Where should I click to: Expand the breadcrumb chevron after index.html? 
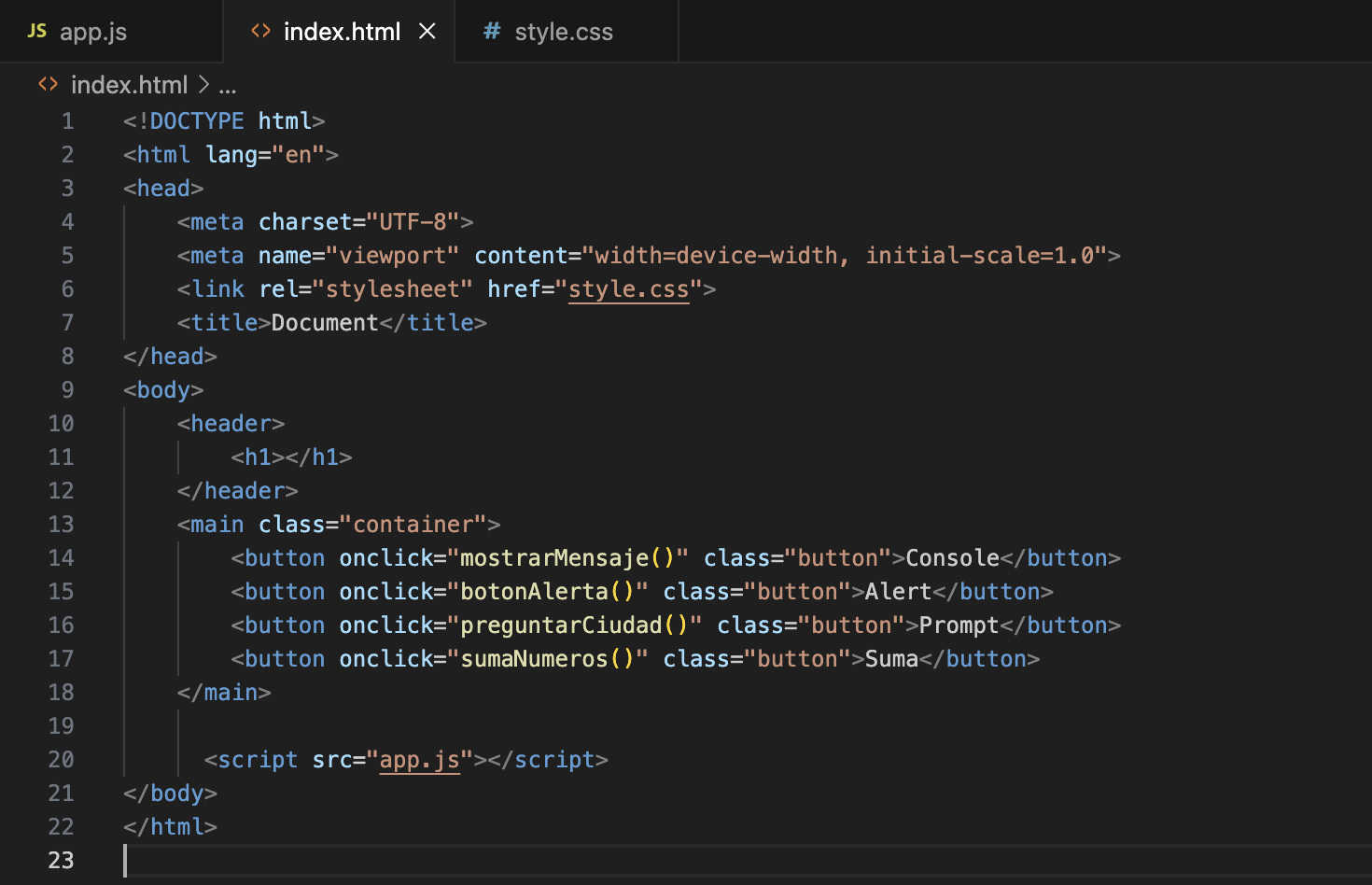click(203, 85)
